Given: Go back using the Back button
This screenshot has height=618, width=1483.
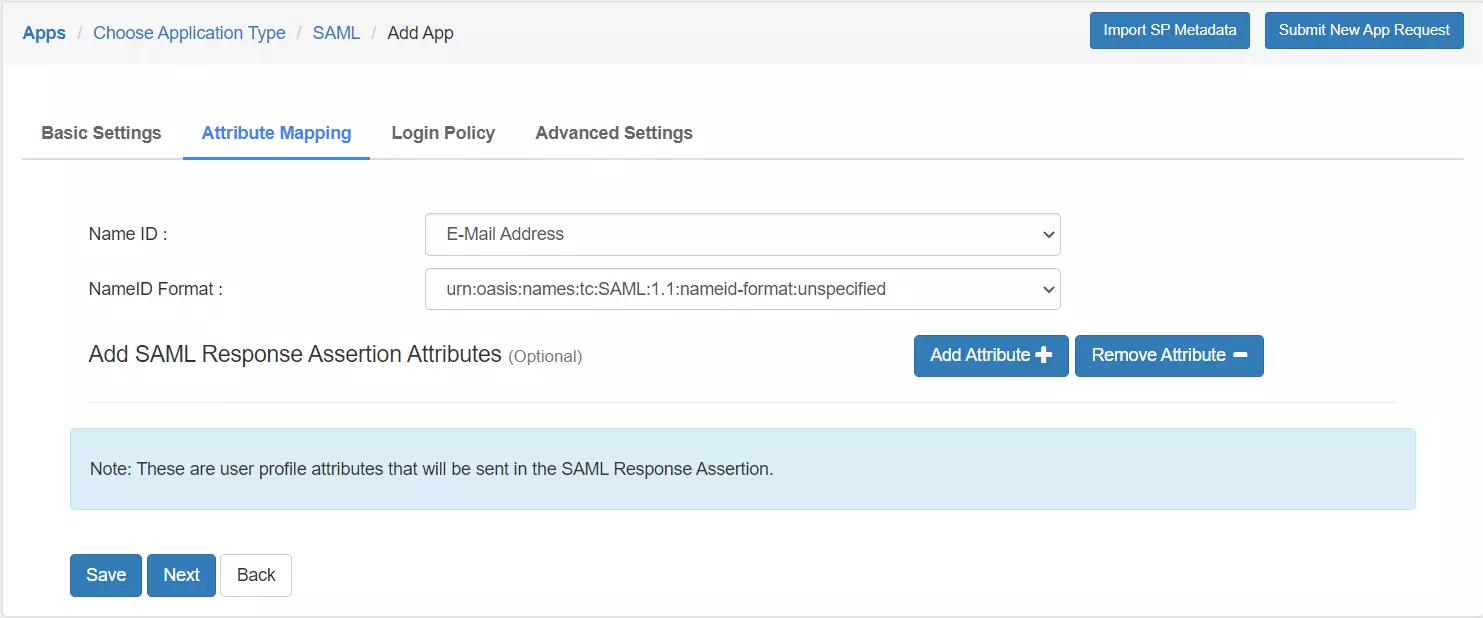Looking at the screenshot, I should click(x=255, y=574).
